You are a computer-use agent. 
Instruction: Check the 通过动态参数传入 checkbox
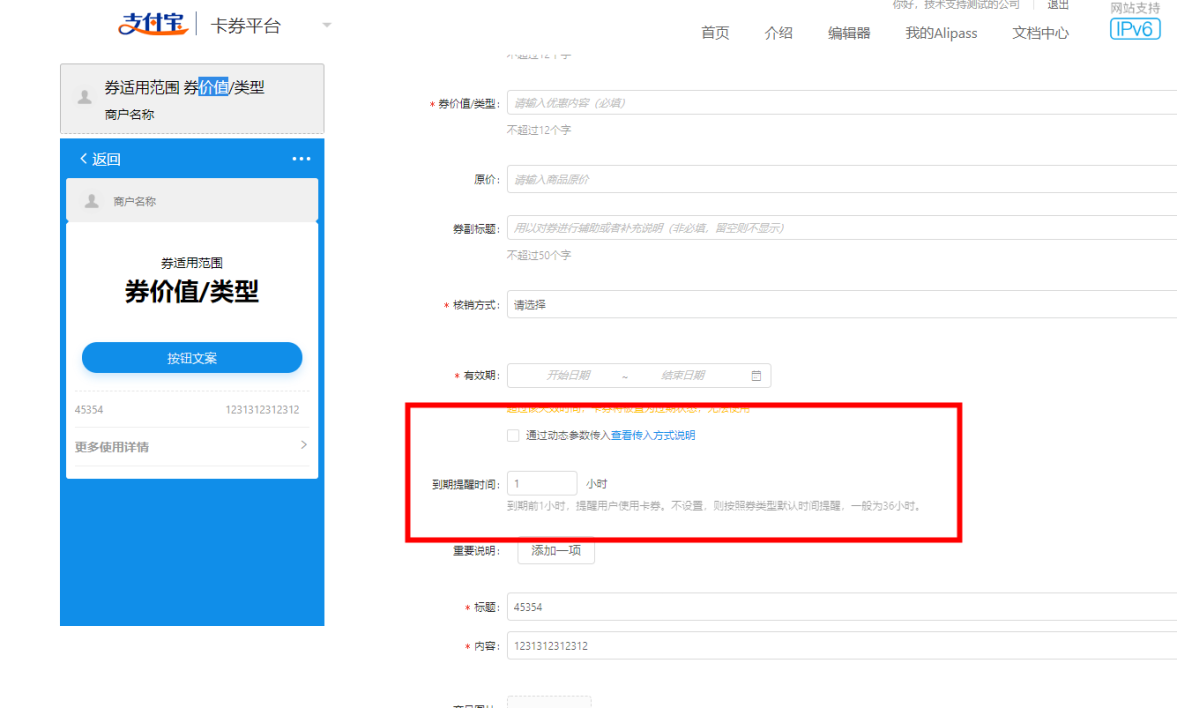(x=513, y=435)
